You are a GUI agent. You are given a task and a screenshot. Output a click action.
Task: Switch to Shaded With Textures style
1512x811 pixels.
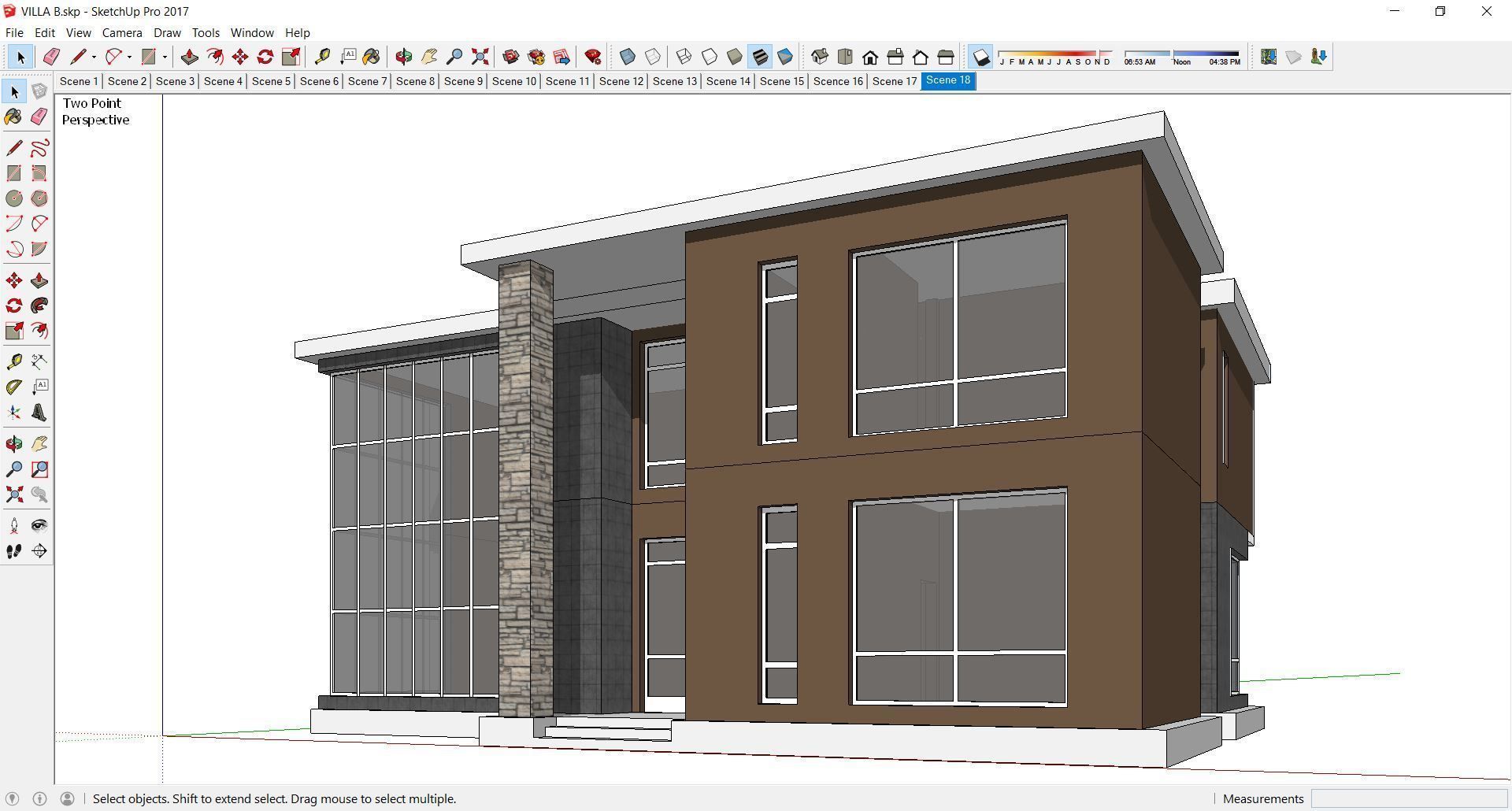point(760,57)
